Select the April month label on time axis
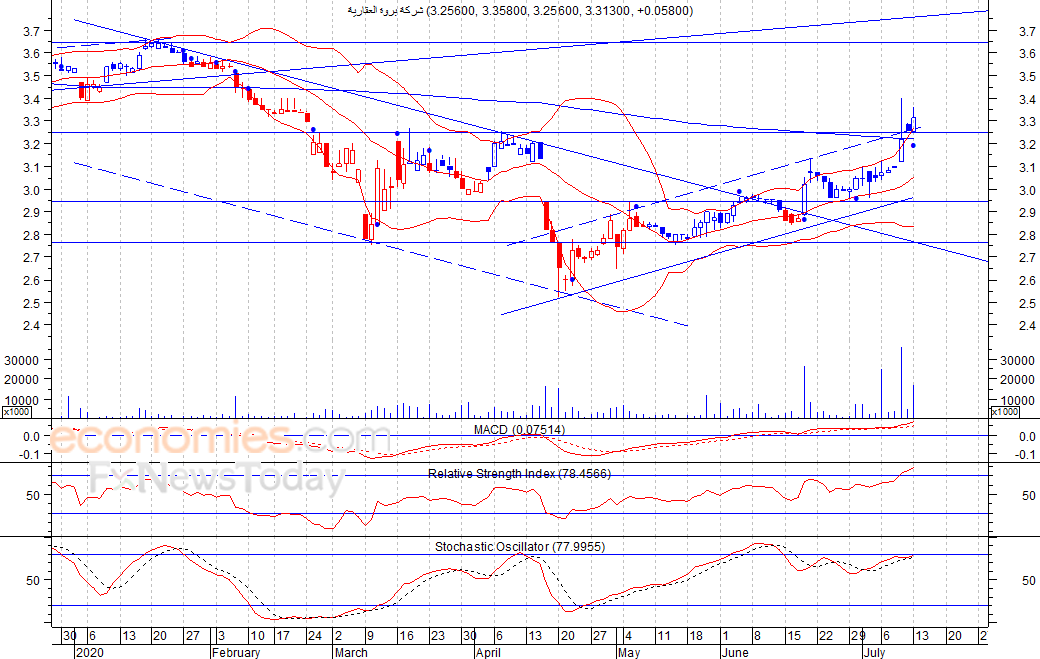 [x=488, y=652]
